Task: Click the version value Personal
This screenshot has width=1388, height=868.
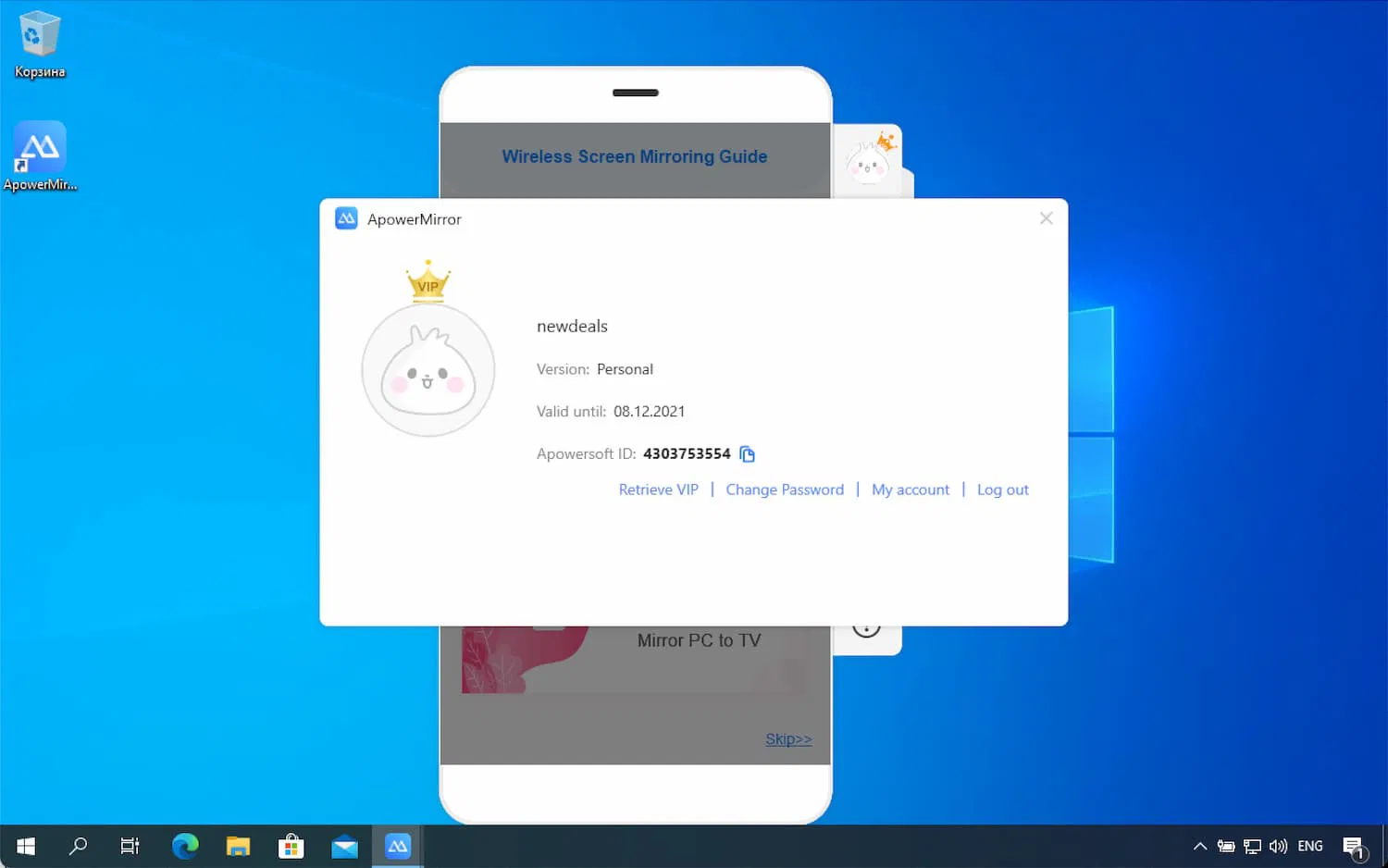Action: 625,369
